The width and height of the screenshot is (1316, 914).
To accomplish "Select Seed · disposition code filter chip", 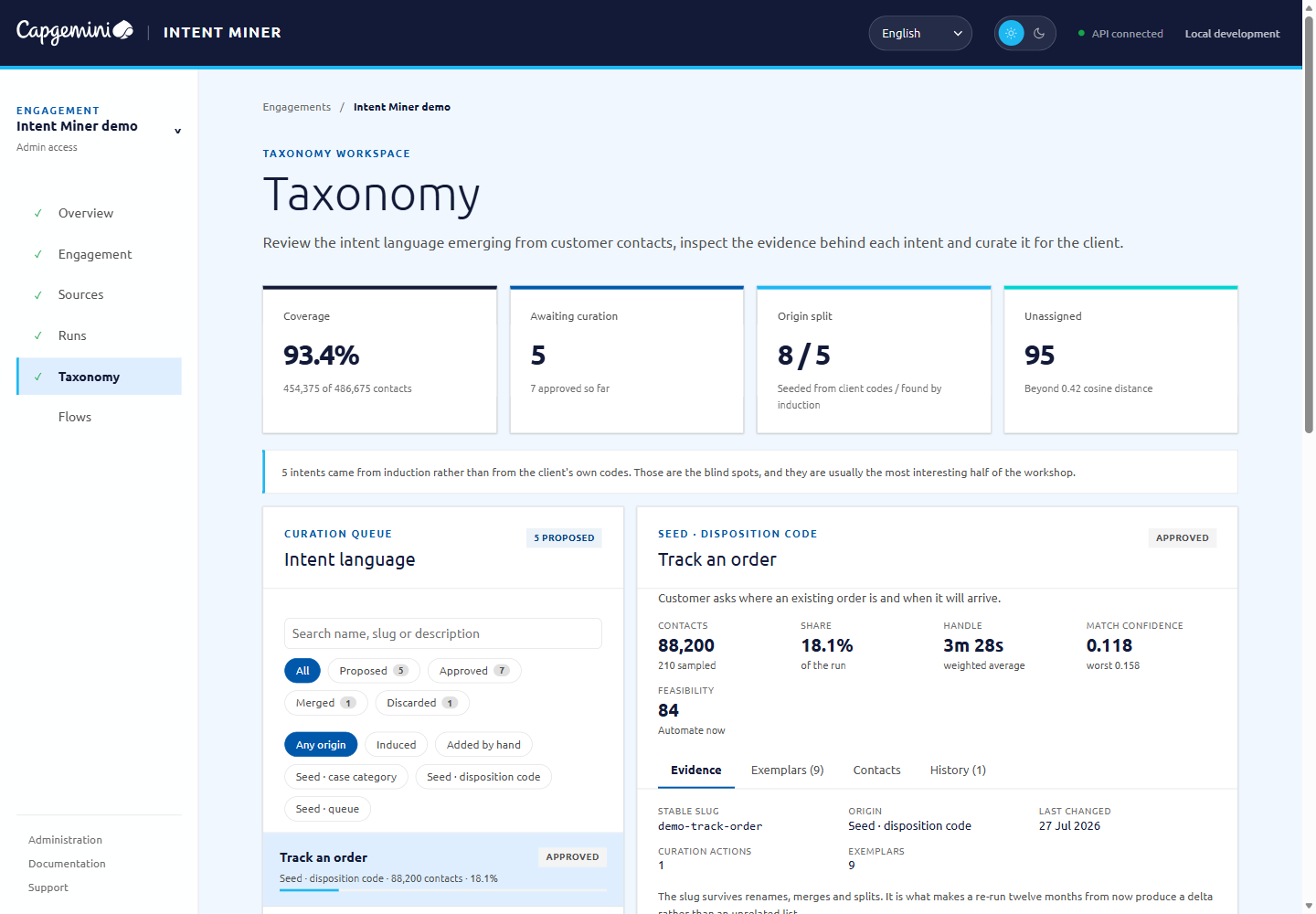I will point(483,777).
